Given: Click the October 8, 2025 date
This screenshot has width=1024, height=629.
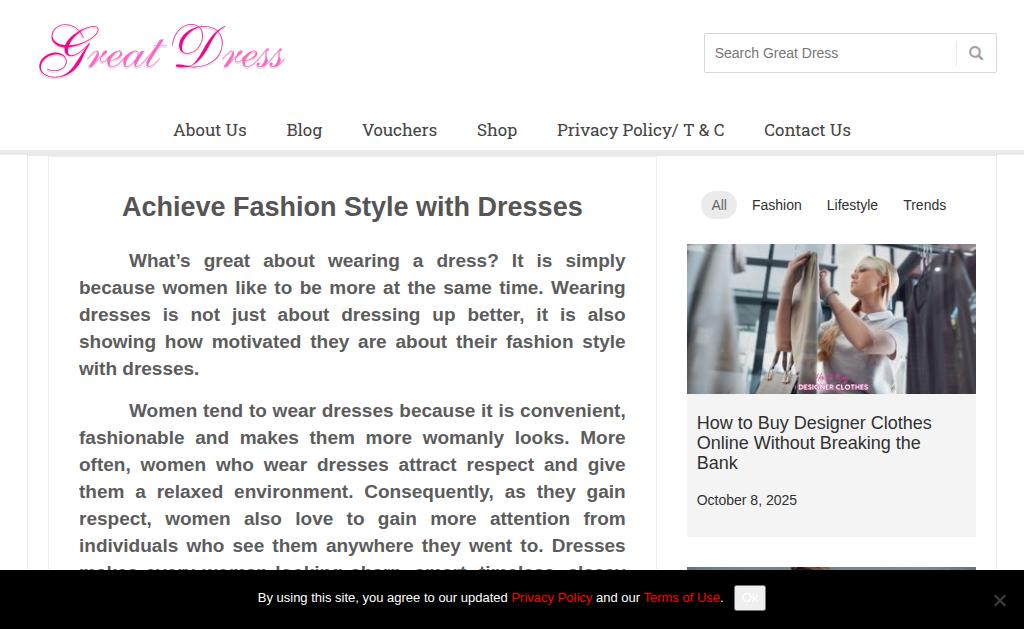Looking at the screenshot, I should pos(746,500).
